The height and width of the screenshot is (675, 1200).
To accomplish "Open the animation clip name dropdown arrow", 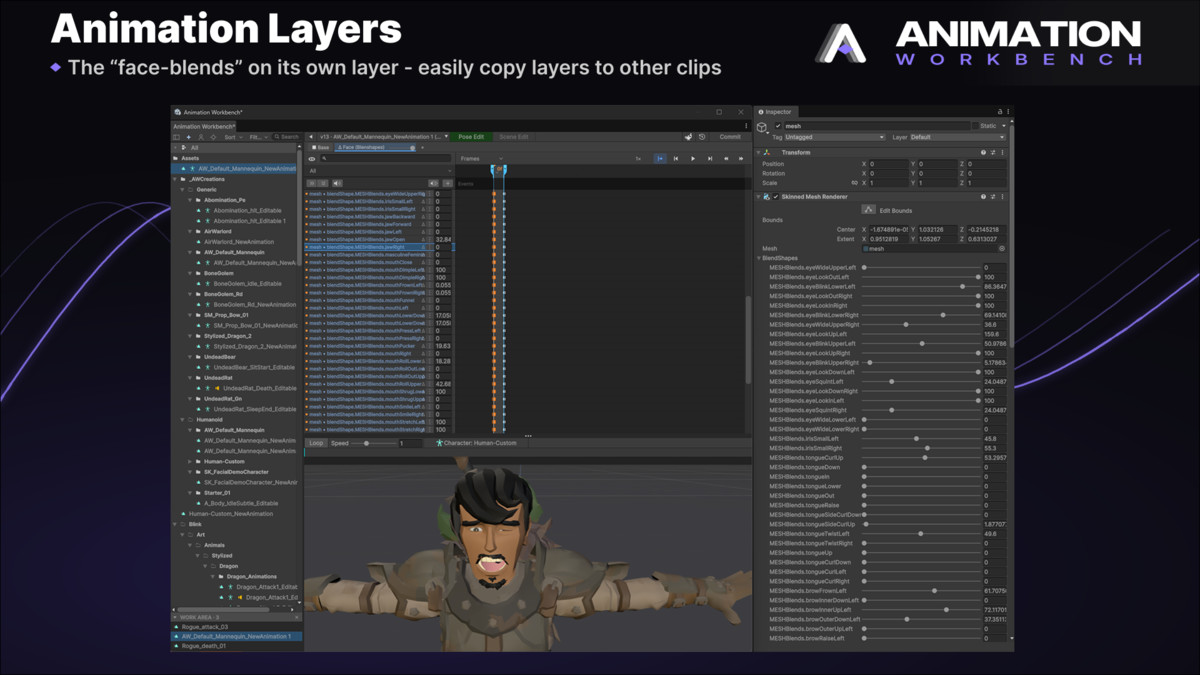I will [446, 136].
